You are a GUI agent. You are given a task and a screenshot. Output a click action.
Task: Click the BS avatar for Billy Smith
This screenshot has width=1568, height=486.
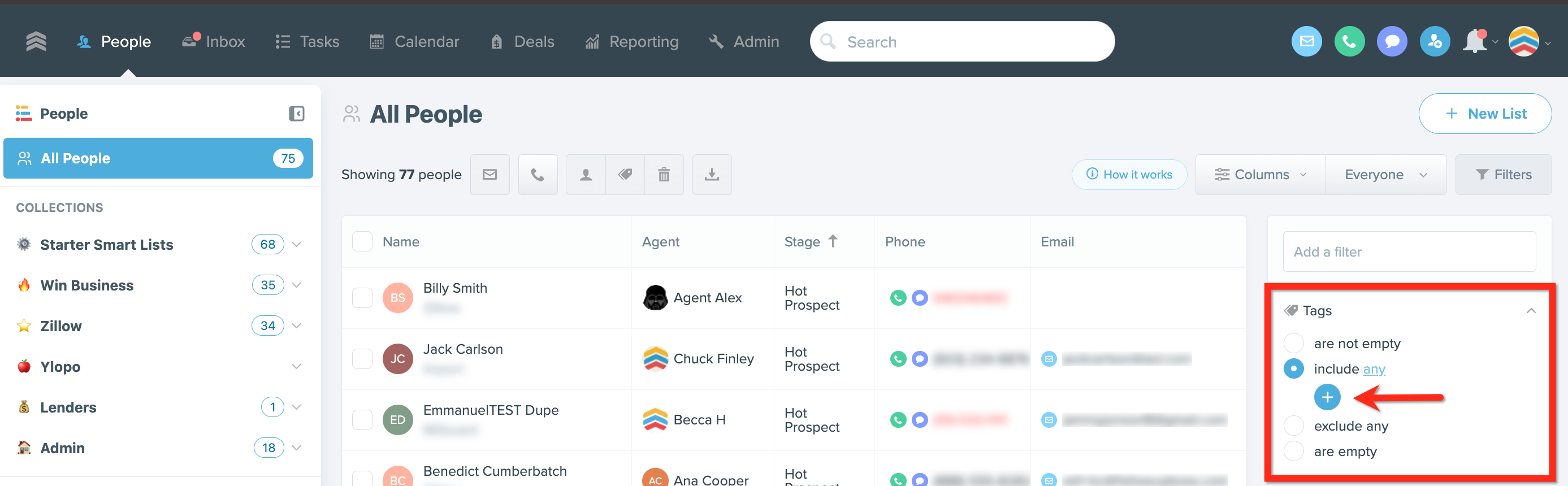coord(397,297)
